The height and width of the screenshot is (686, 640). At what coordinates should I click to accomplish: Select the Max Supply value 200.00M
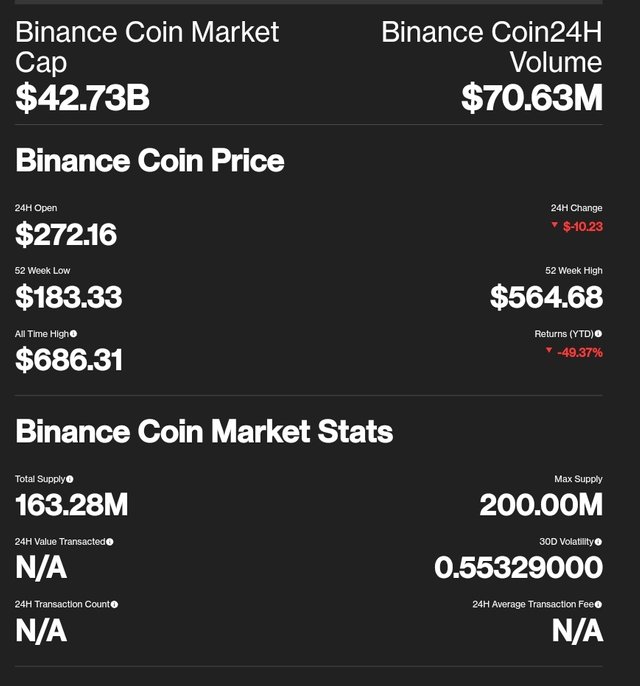pyautogui.click(x=541, y=504)
